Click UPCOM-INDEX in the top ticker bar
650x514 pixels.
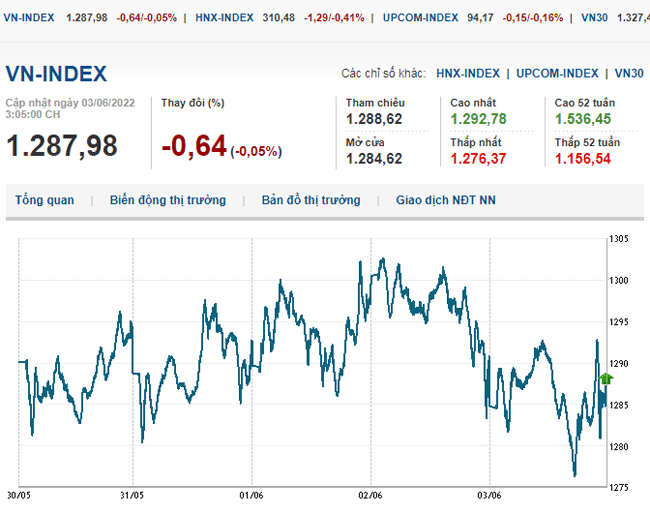tap(420, 17)
